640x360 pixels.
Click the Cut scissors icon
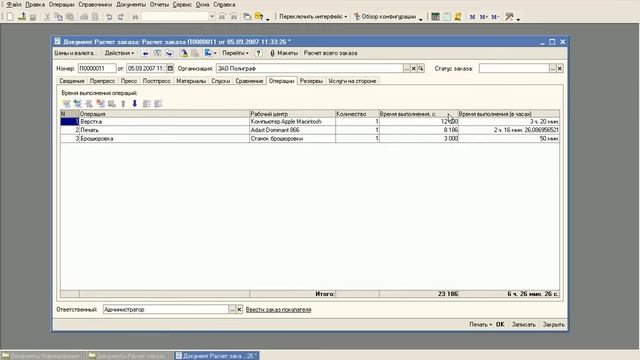(x=47, y=17)
